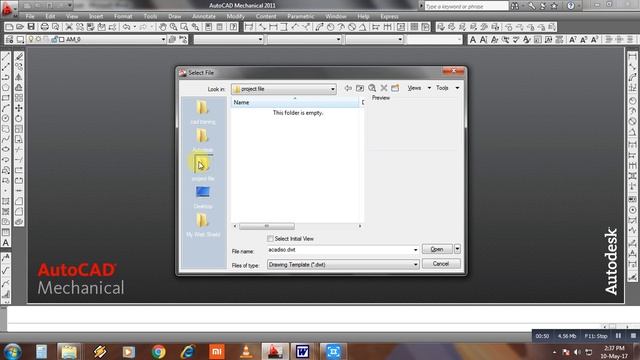Click the volume icon in system tray

click(577, 352)
